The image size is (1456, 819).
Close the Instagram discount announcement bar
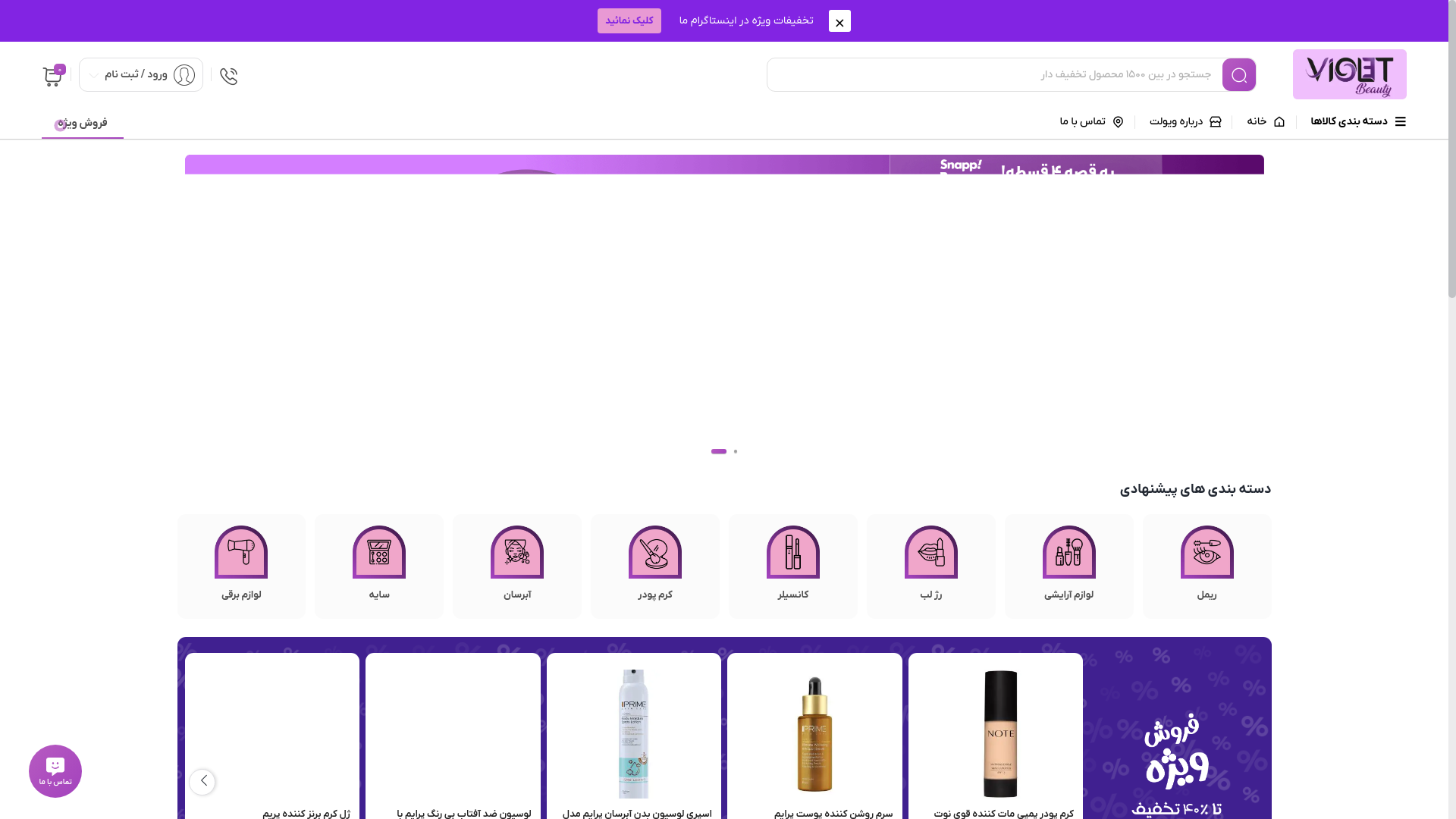point(839,21)
